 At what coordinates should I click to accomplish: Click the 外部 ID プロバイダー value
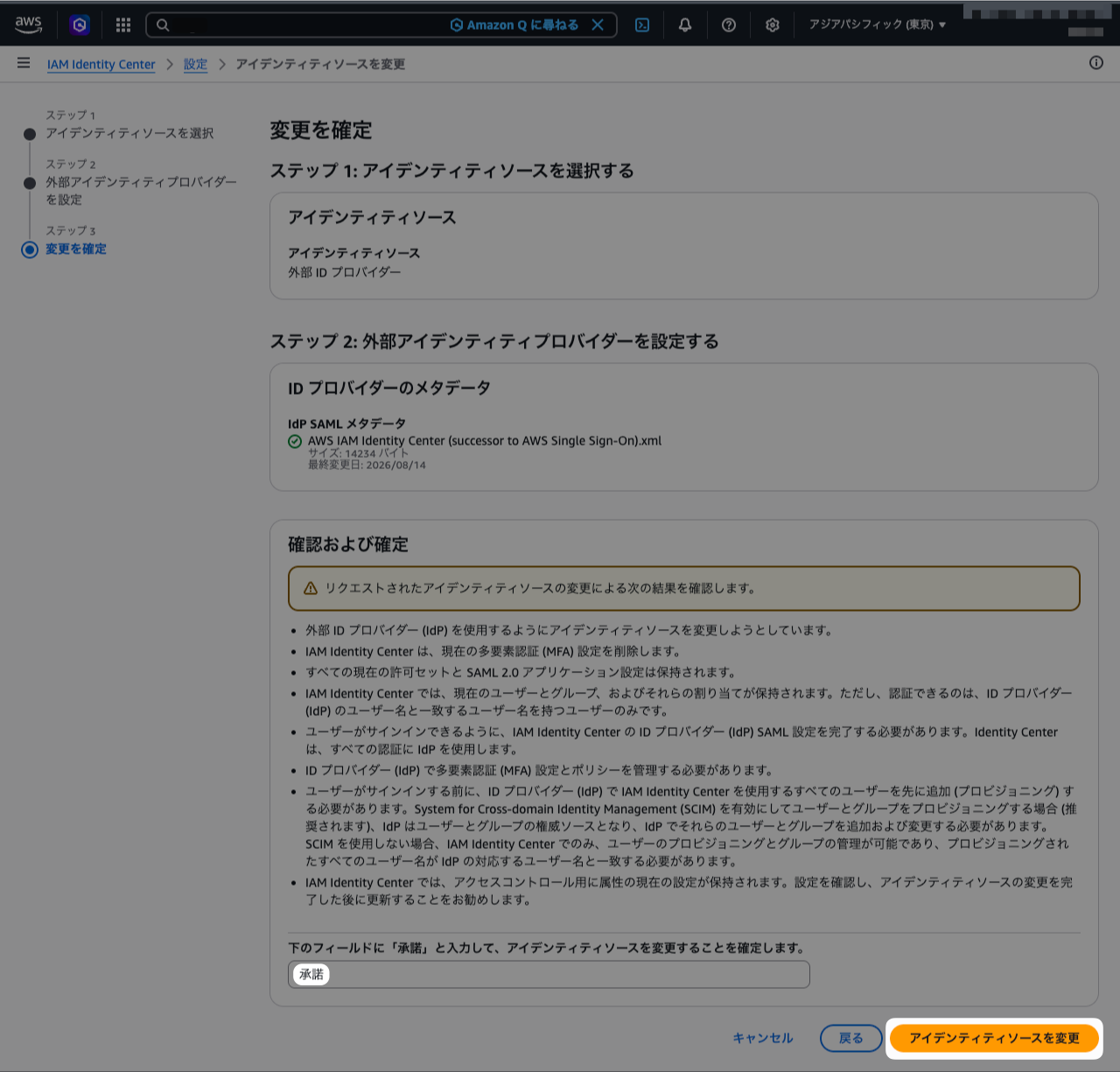(345, 272)
